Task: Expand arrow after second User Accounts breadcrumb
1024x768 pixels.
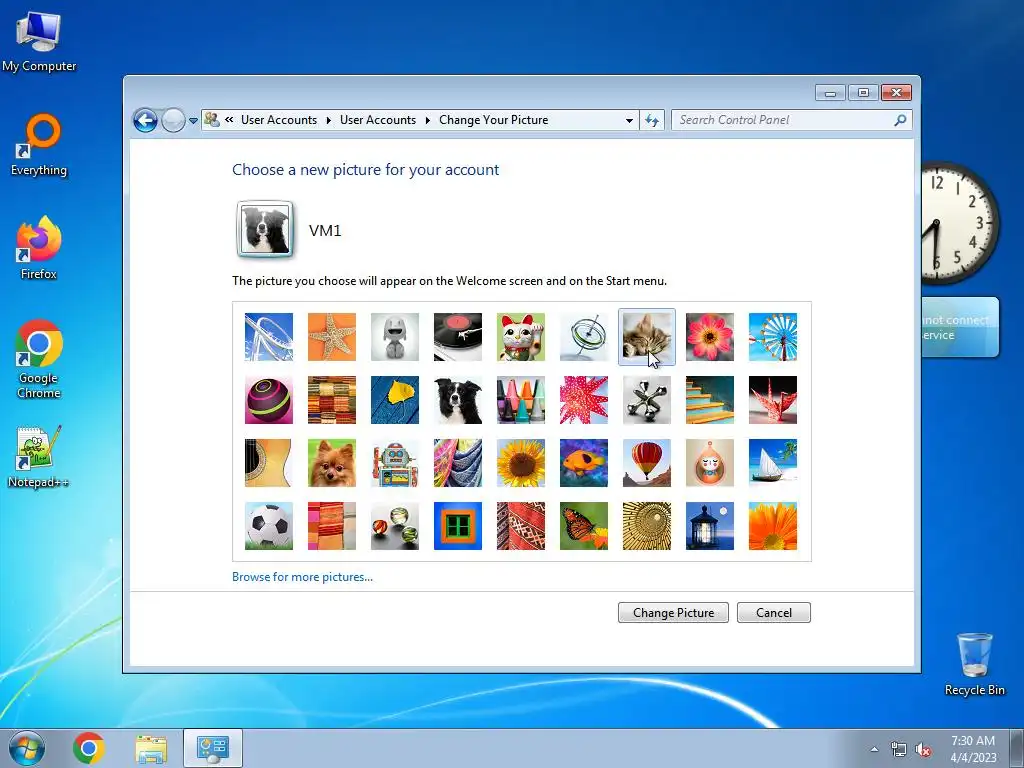Action: 428,120
